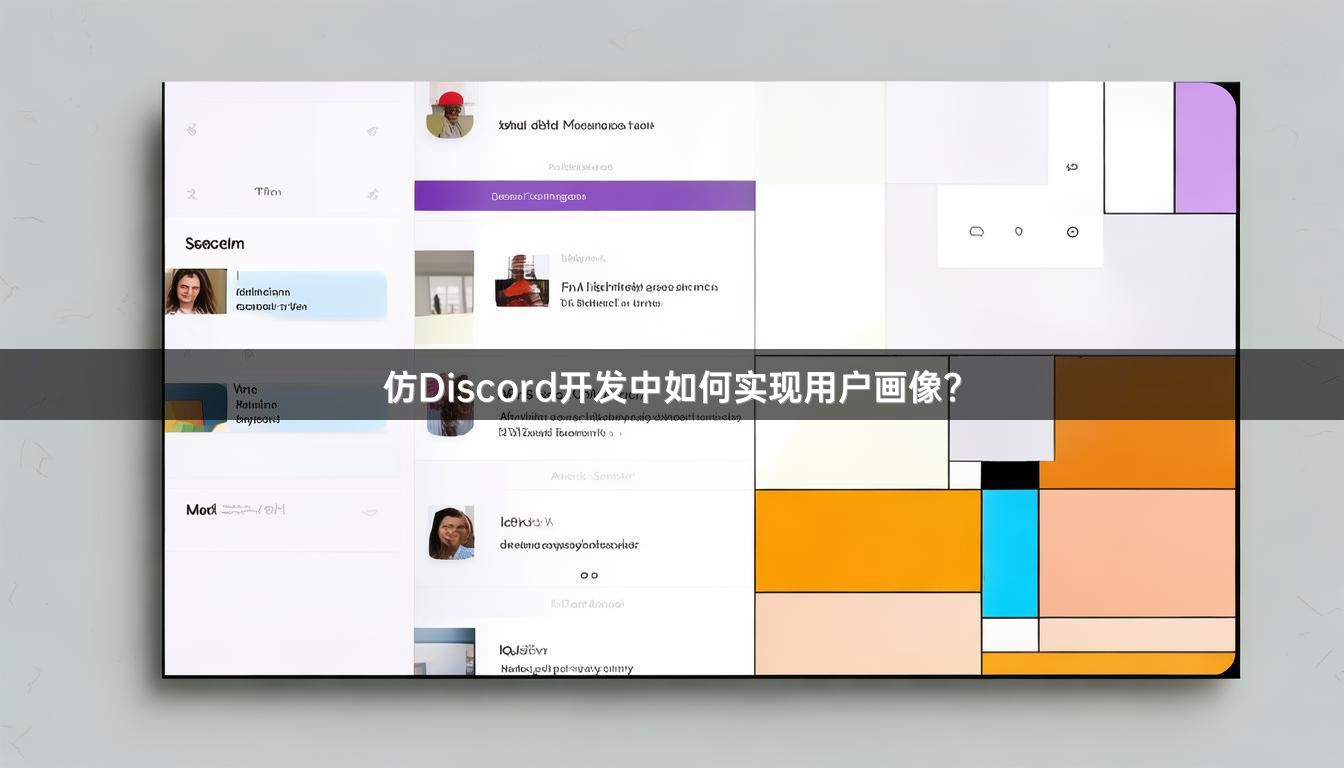Pick the dark brown color block
Image resolution: width=1344 pixels, height=768 pixels.
pyautogui.click(x=1144, y=386)
